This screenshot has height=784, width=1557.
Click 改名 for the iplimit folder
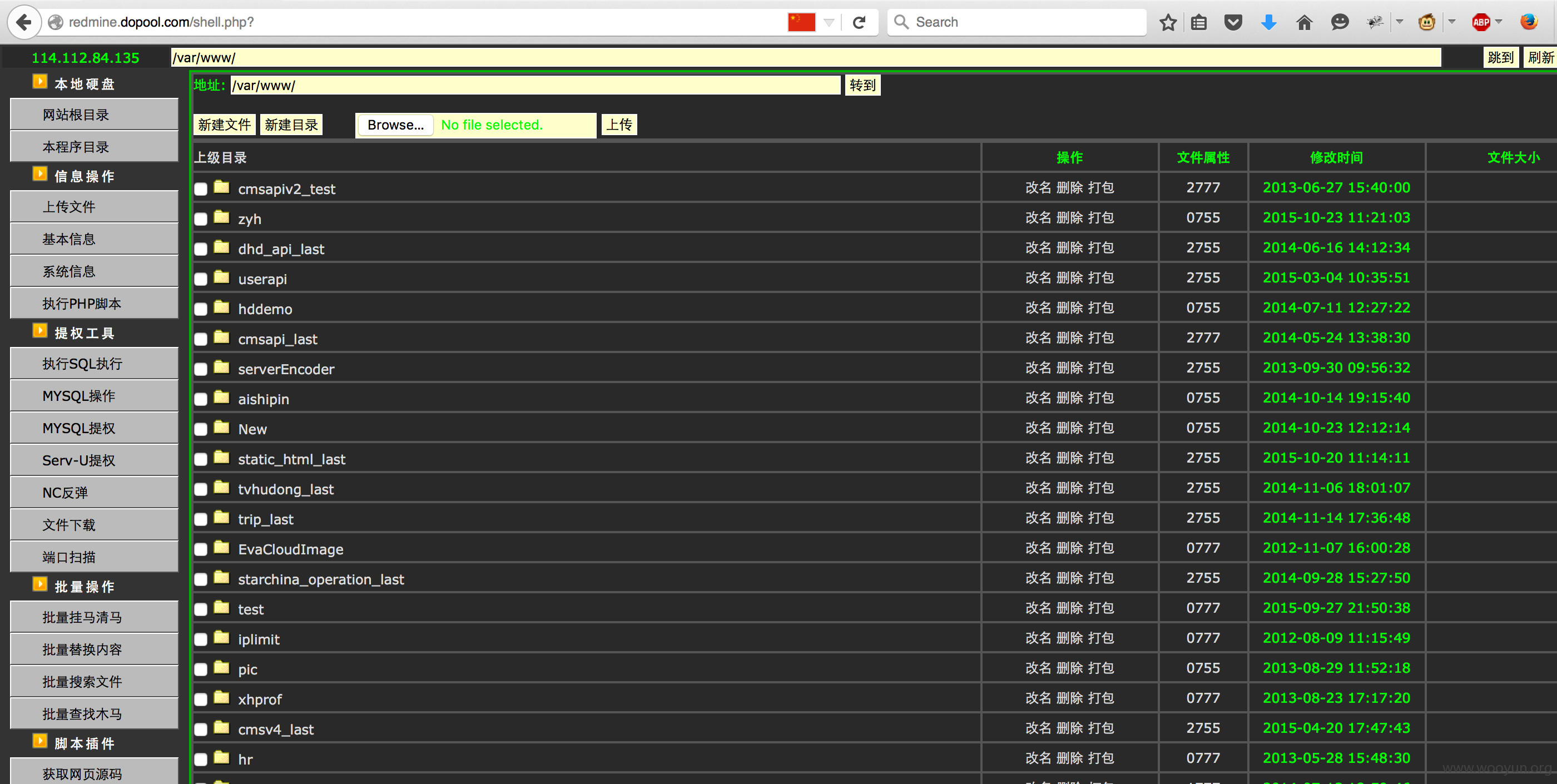pyautogui.click(x=1038, y=638)
